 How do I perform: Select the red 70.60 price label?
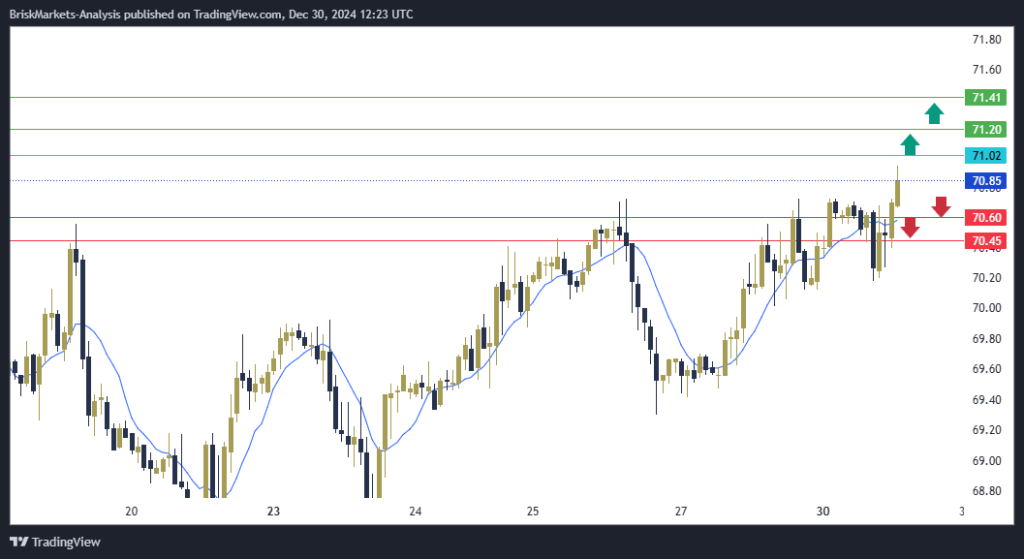pyautogui.click(x=987, y=218)
